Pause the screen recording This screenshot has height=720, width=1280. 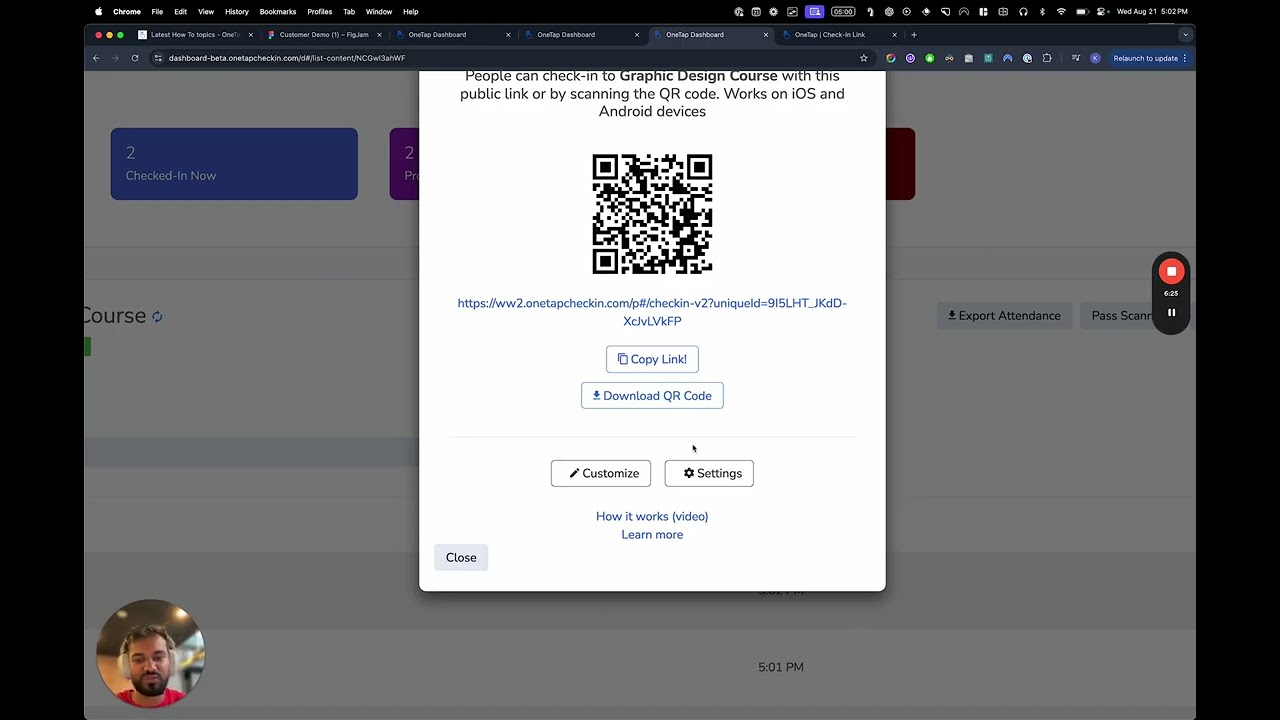(1171, 313)
